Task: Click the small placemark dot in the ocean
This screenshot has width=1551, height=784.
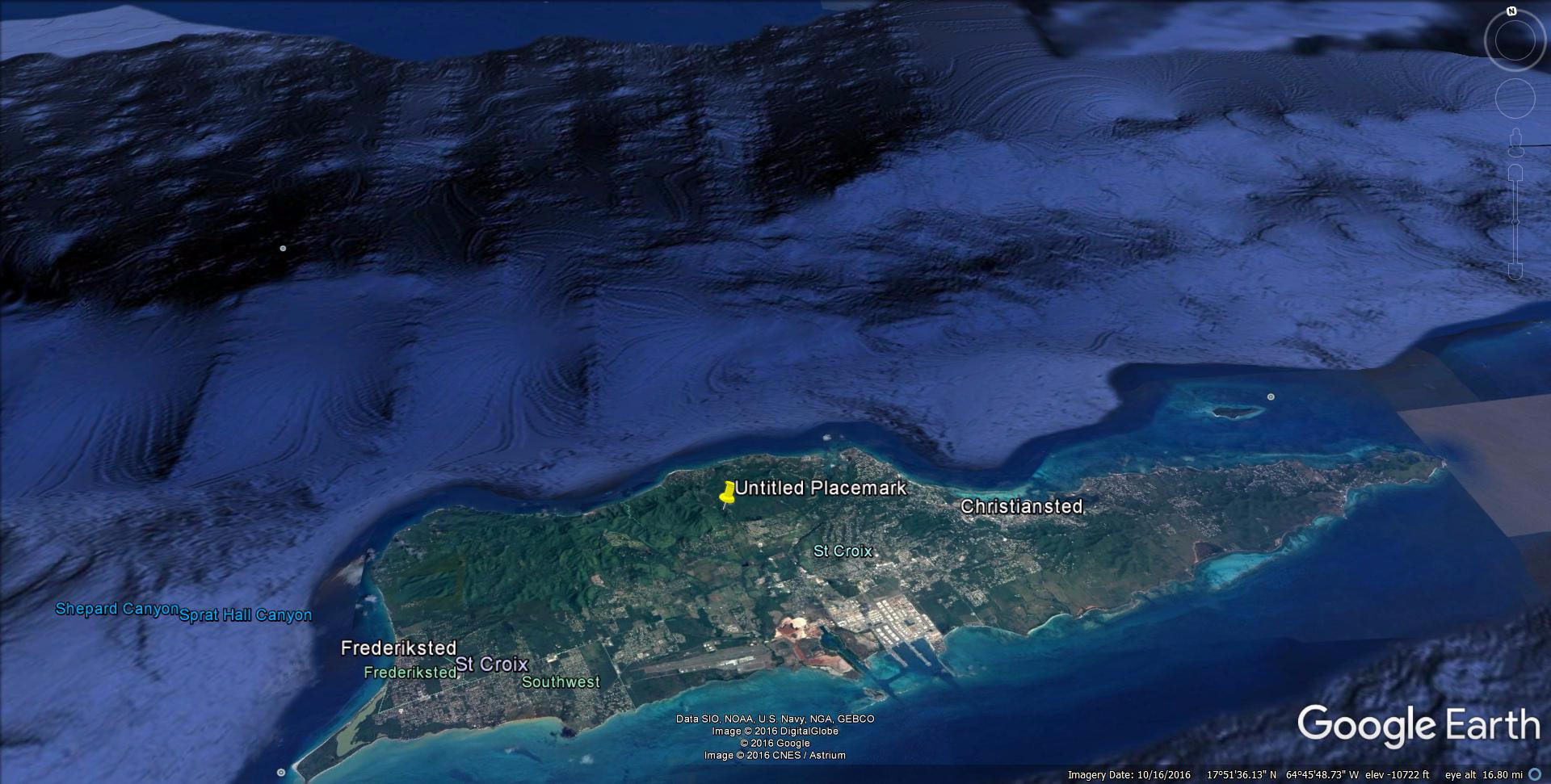Action: click(x=284, y=249)
